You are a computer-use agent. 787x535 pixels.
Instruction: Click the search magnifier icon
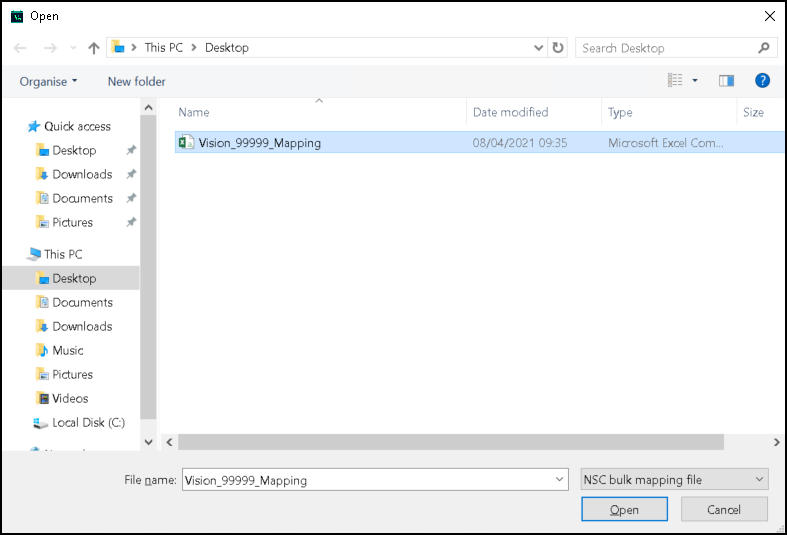[764, 48]
